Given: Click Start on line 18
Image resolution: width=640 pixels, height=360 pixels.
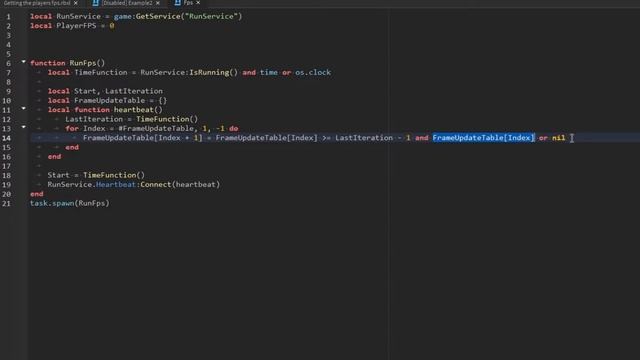Looking at the screenshot, I should click(x=58, y=175).
